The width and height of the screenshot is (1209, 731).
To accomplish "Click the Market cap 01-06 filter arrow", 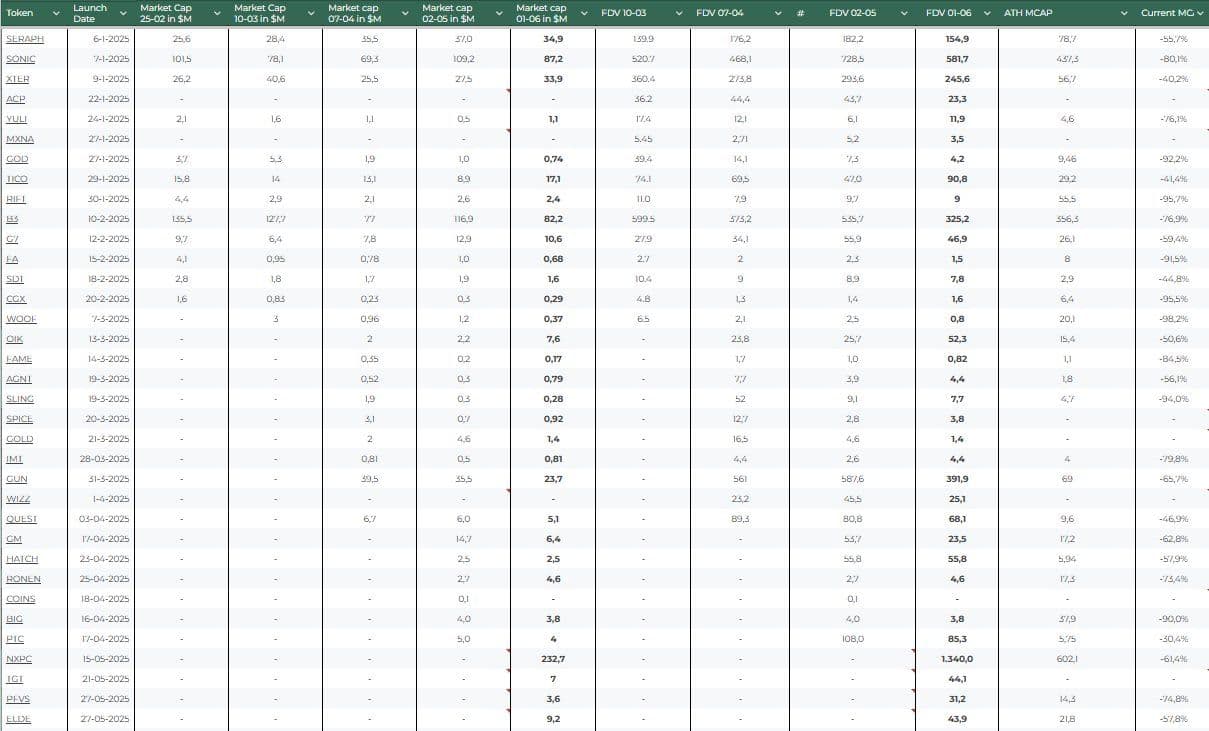I will click(x=584, y=13).
